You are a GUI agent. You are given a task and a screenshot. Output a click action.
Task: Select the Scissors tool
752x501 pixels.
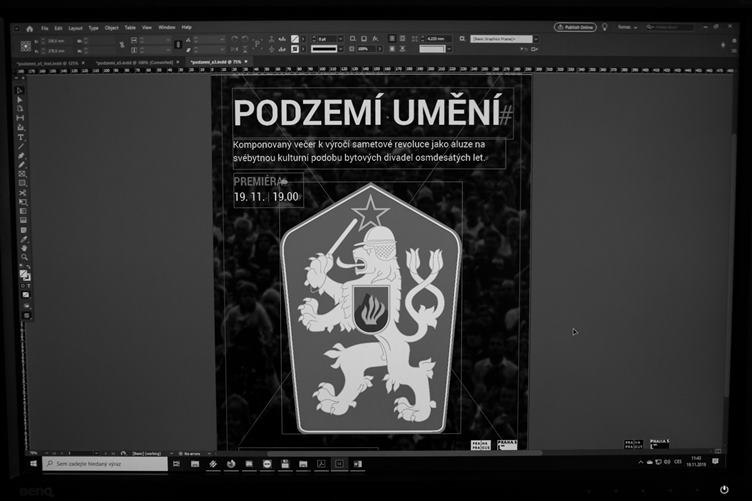22,193
